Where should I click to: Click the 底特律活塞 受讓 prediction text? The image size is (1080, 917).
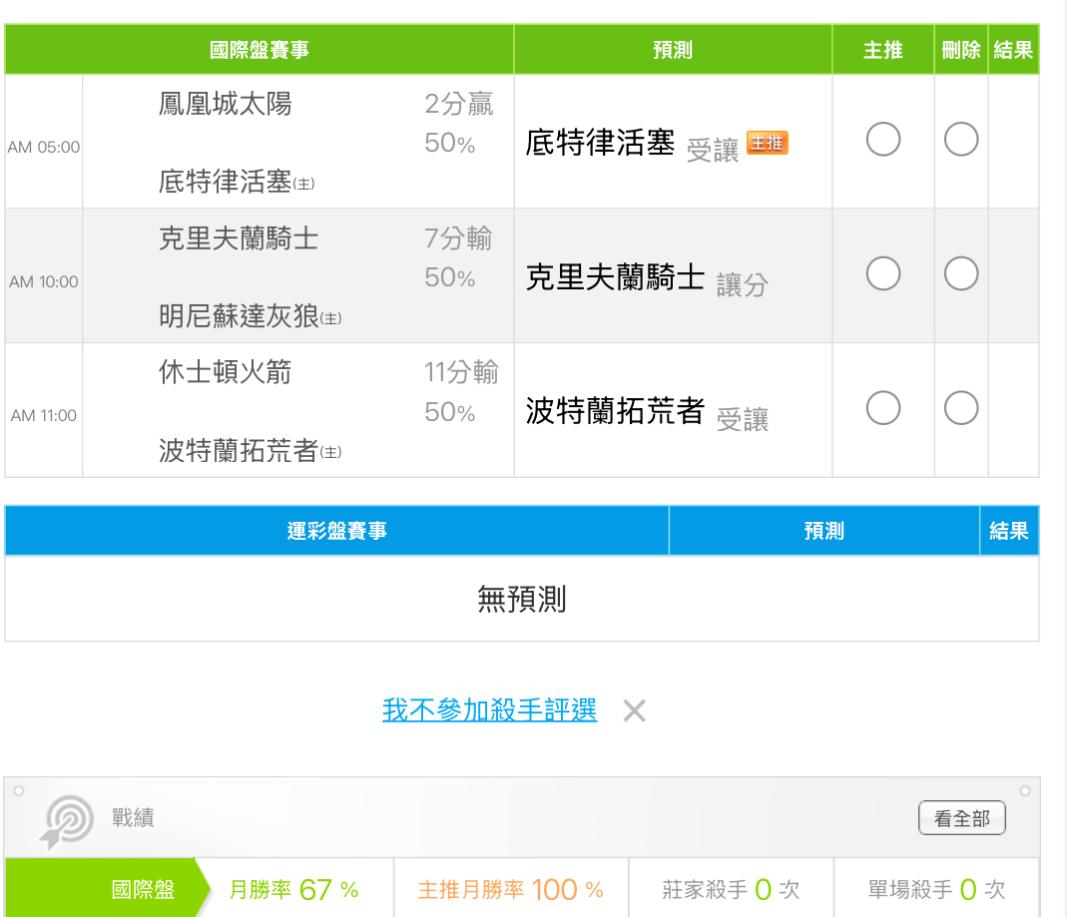coord(632,145)
